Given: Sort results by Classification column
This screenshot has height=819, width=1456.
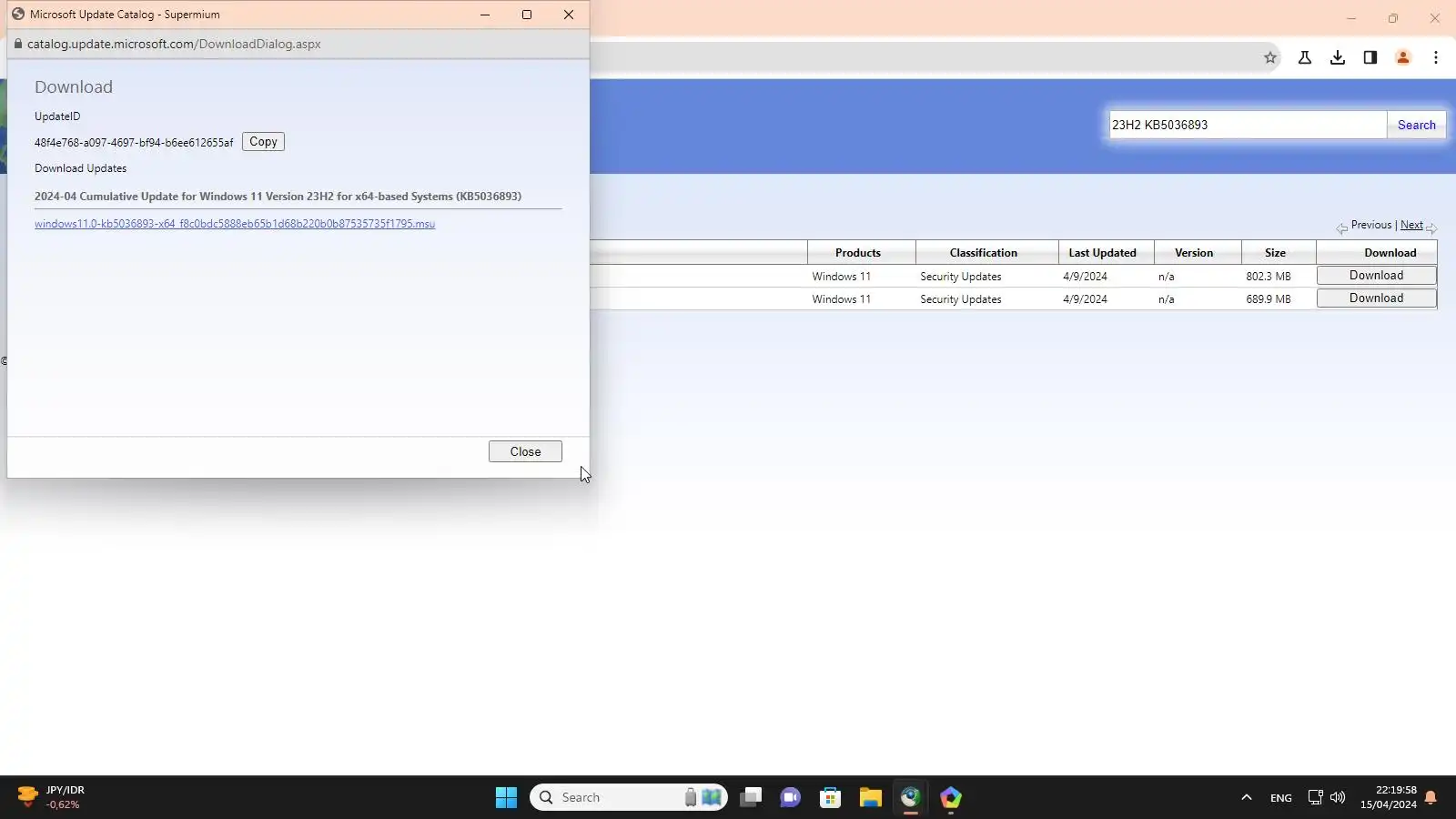Looking at the screenshot, I should tap(983, 253).
